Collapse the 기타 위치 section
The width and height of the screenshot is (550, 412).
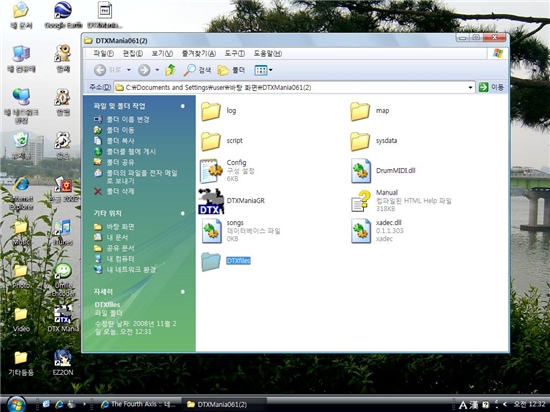[182, 213]
